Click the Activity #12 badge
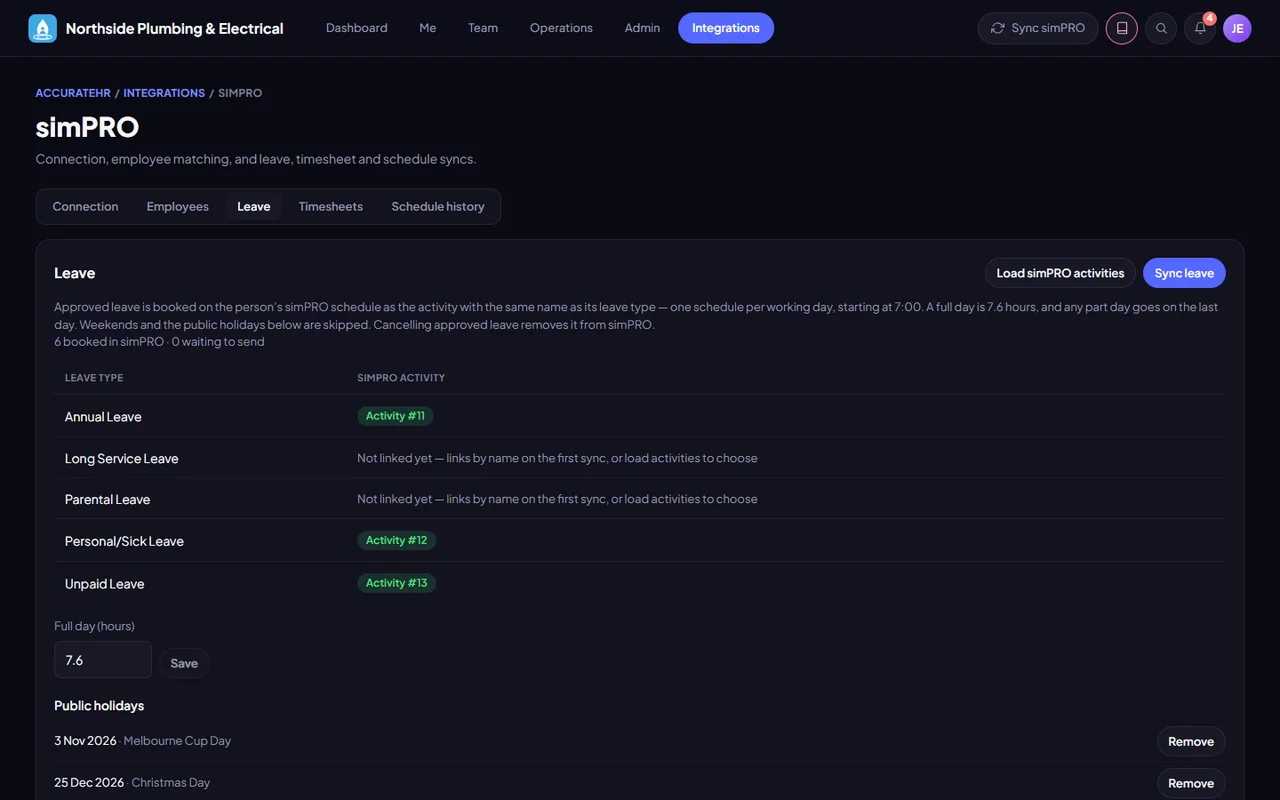1280x800 pixels. pos(396,540)
